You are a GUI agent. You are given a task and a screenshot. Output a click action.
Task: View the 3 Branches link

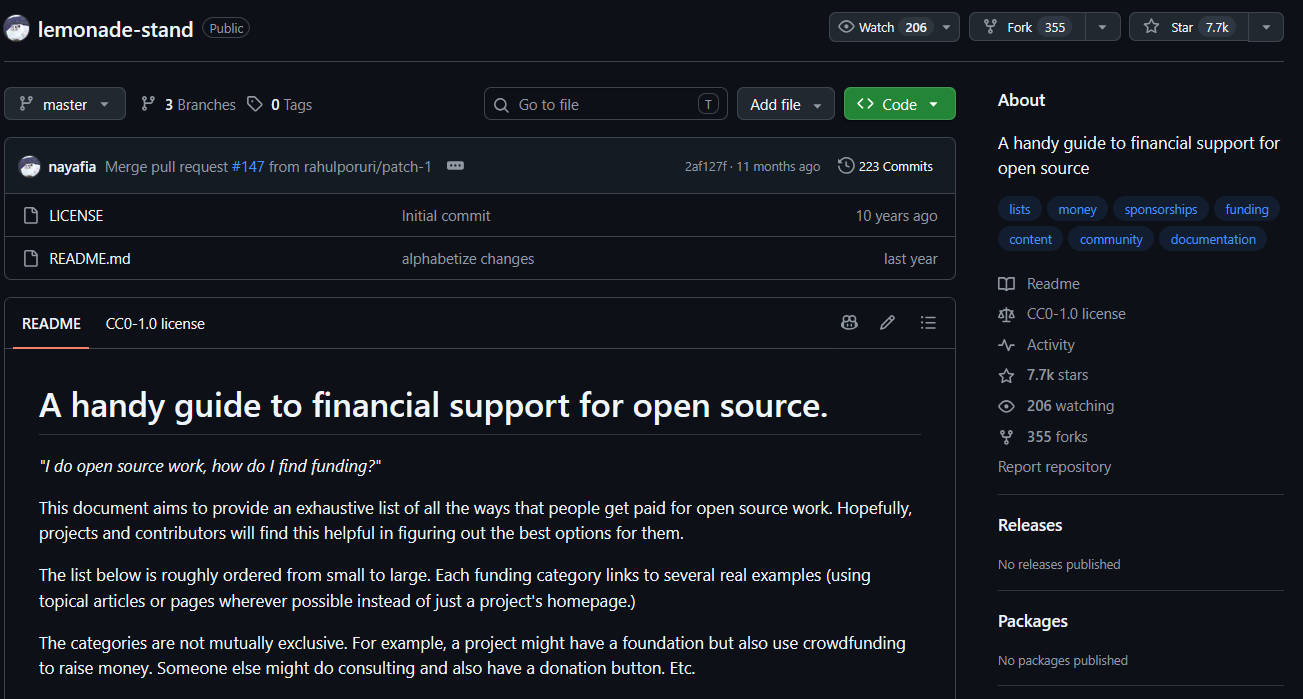click(x=188, y=104)
